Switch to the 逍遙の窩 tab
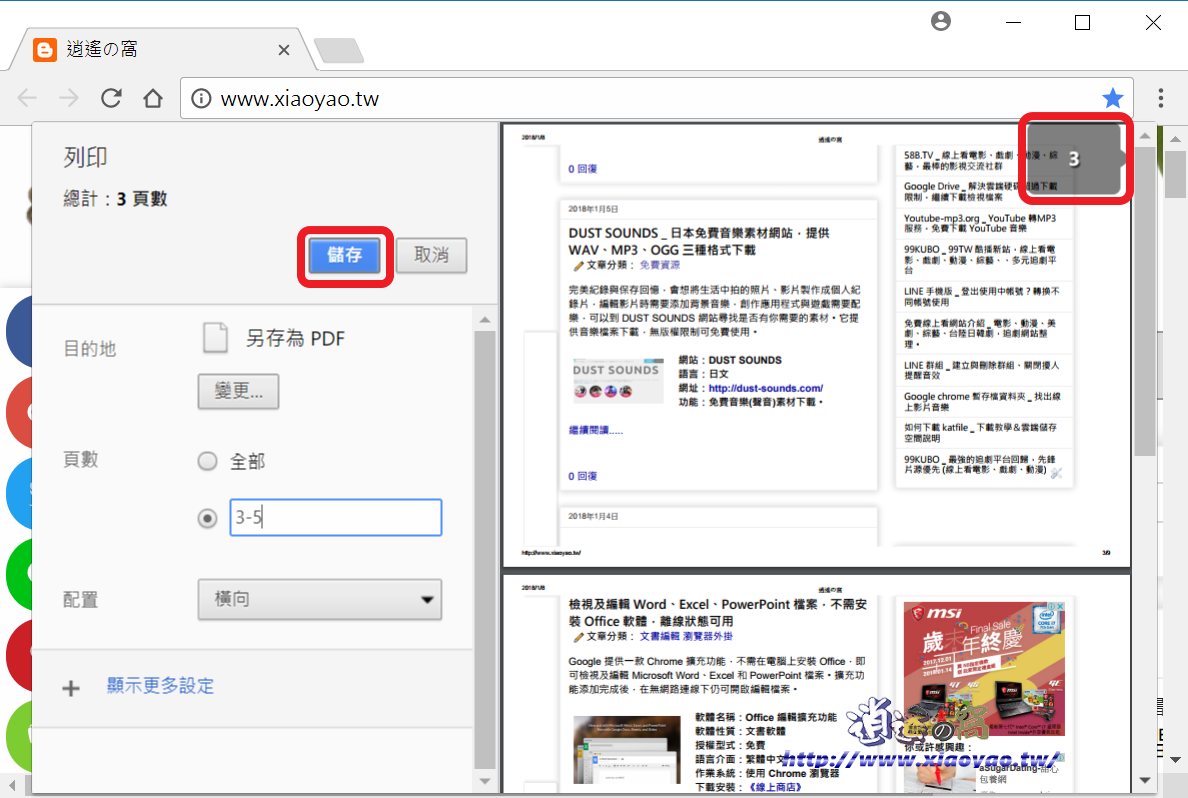 (x=161, y=49)
